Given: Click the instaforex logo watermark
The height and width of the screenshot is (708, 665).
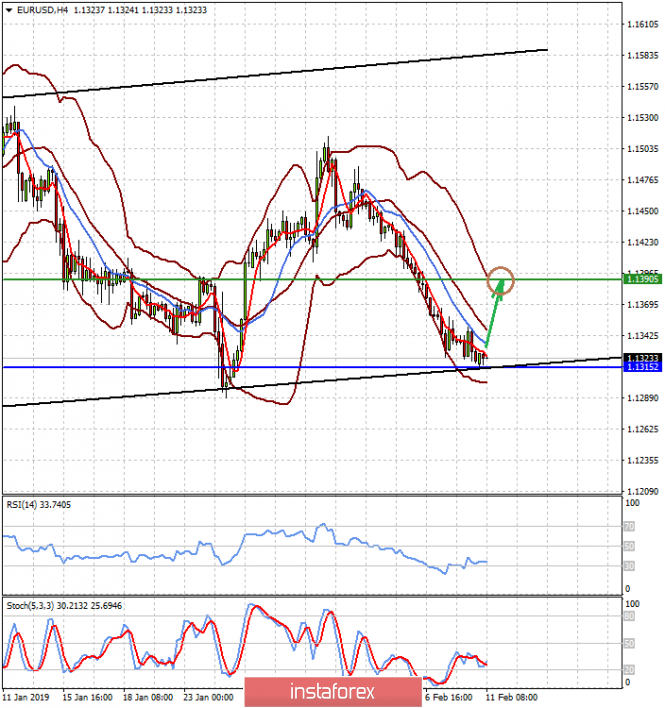Looking at the screenshot, I should coord(332,691).
